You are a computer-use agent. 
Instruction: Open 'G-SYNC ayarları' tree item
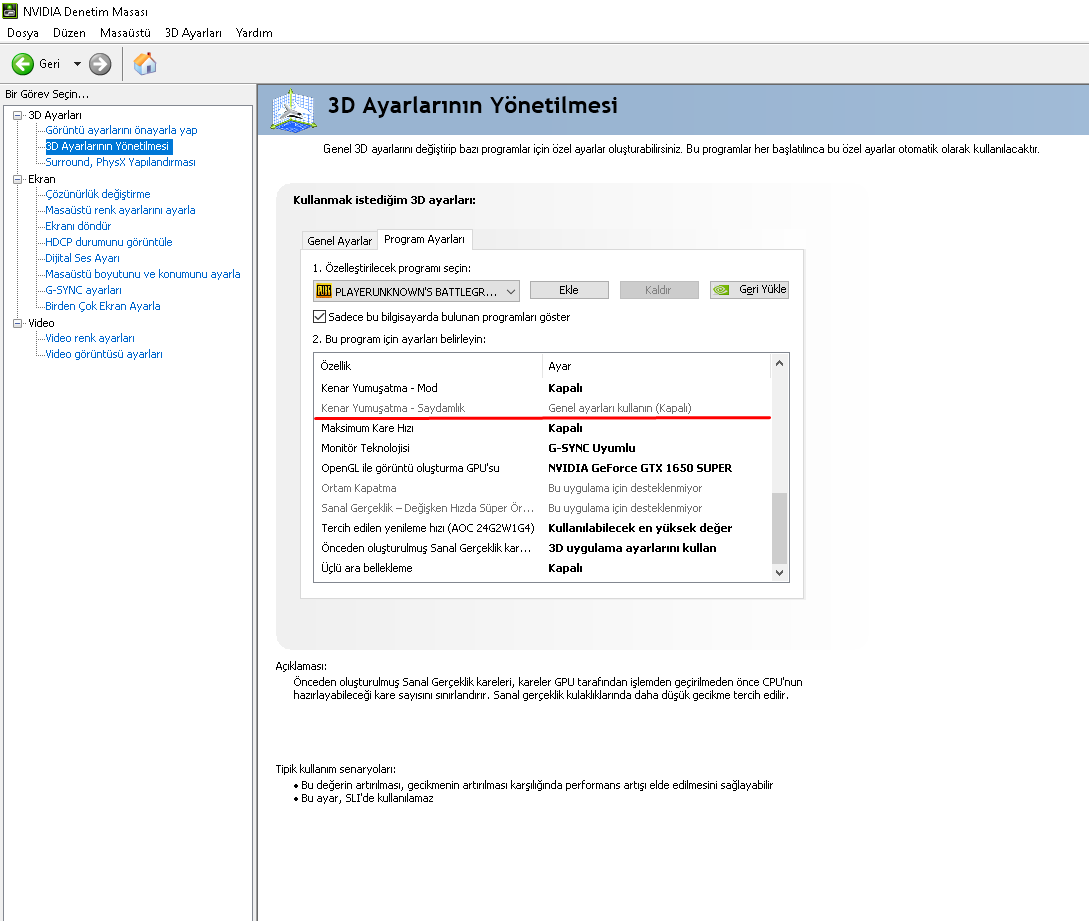83,290
